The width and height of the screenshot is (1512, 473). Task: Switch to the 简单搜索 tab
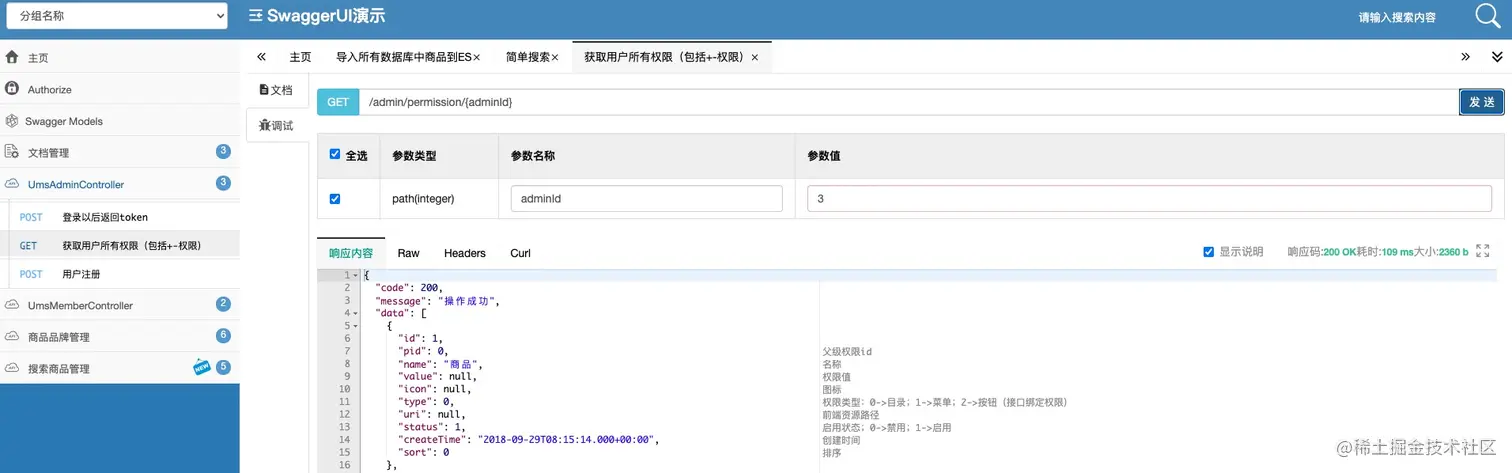click(x=527, y=58)
